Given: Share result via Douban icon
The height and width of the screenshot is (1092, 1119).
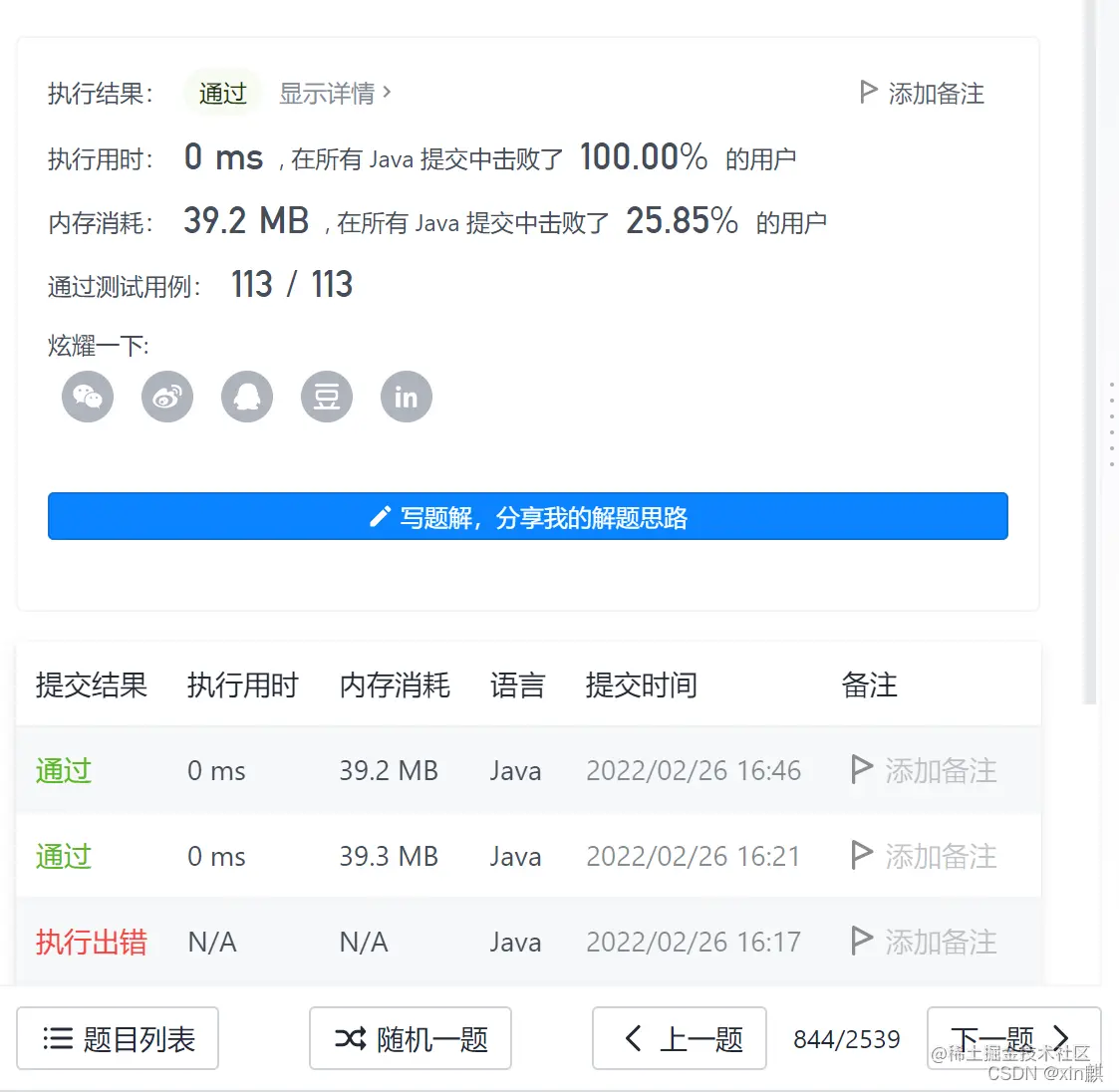Looking at the screenshot, I should [x=327, y=397].
